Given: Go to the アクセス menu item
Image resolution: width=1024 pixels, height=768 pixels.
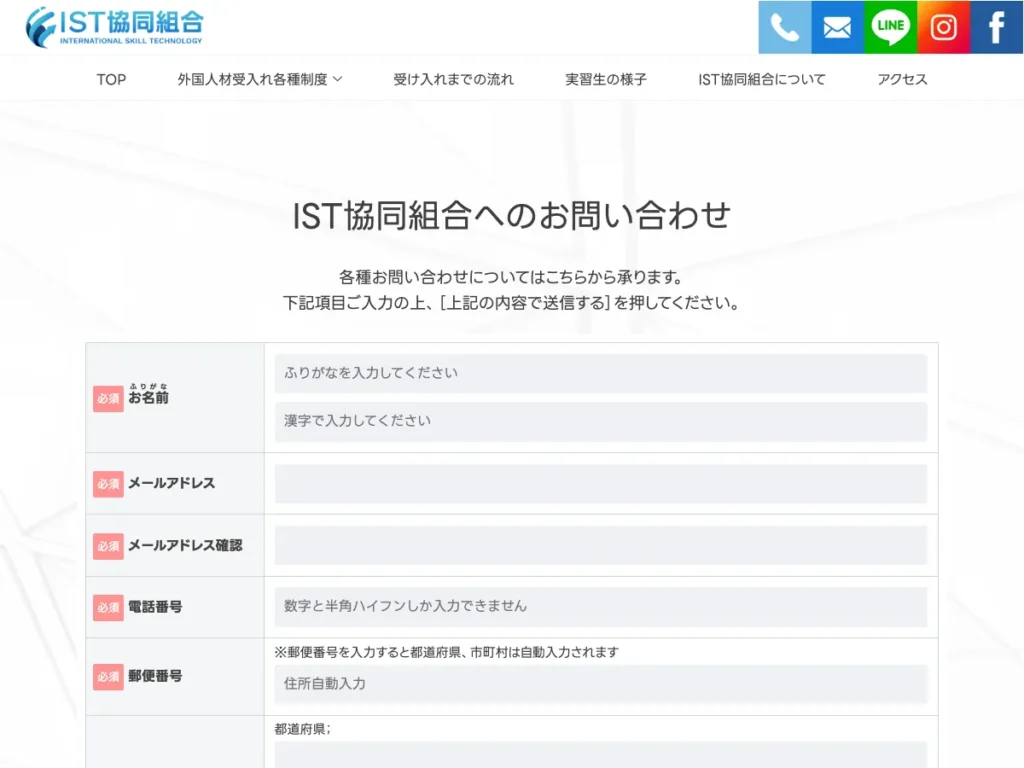Looking at the screenshot, I should click(903, 80).
